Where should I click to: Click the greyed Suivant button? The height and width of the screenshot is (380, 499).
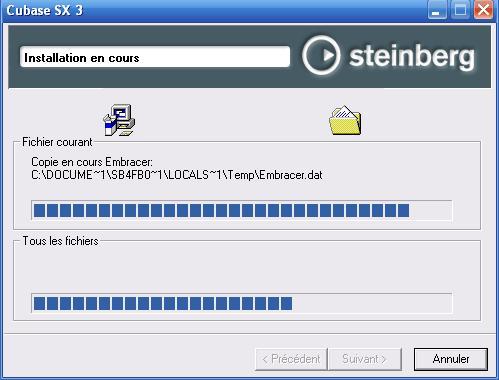pos(365,359)
